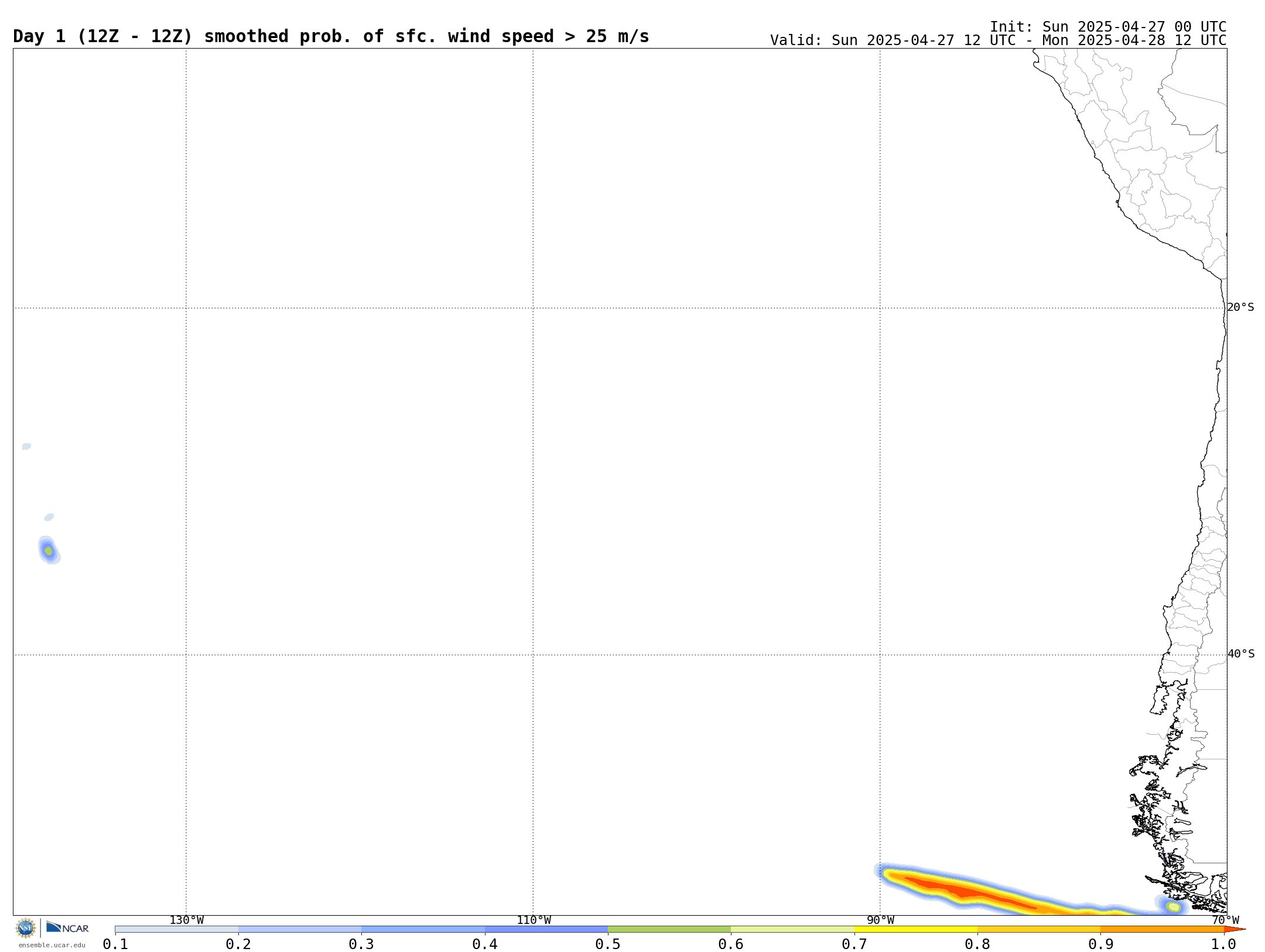1265x952 pixels.
Task: Click the 0.5-0.6 green colorbar segment
Action: pyautogui.click(x=669, y=929)
